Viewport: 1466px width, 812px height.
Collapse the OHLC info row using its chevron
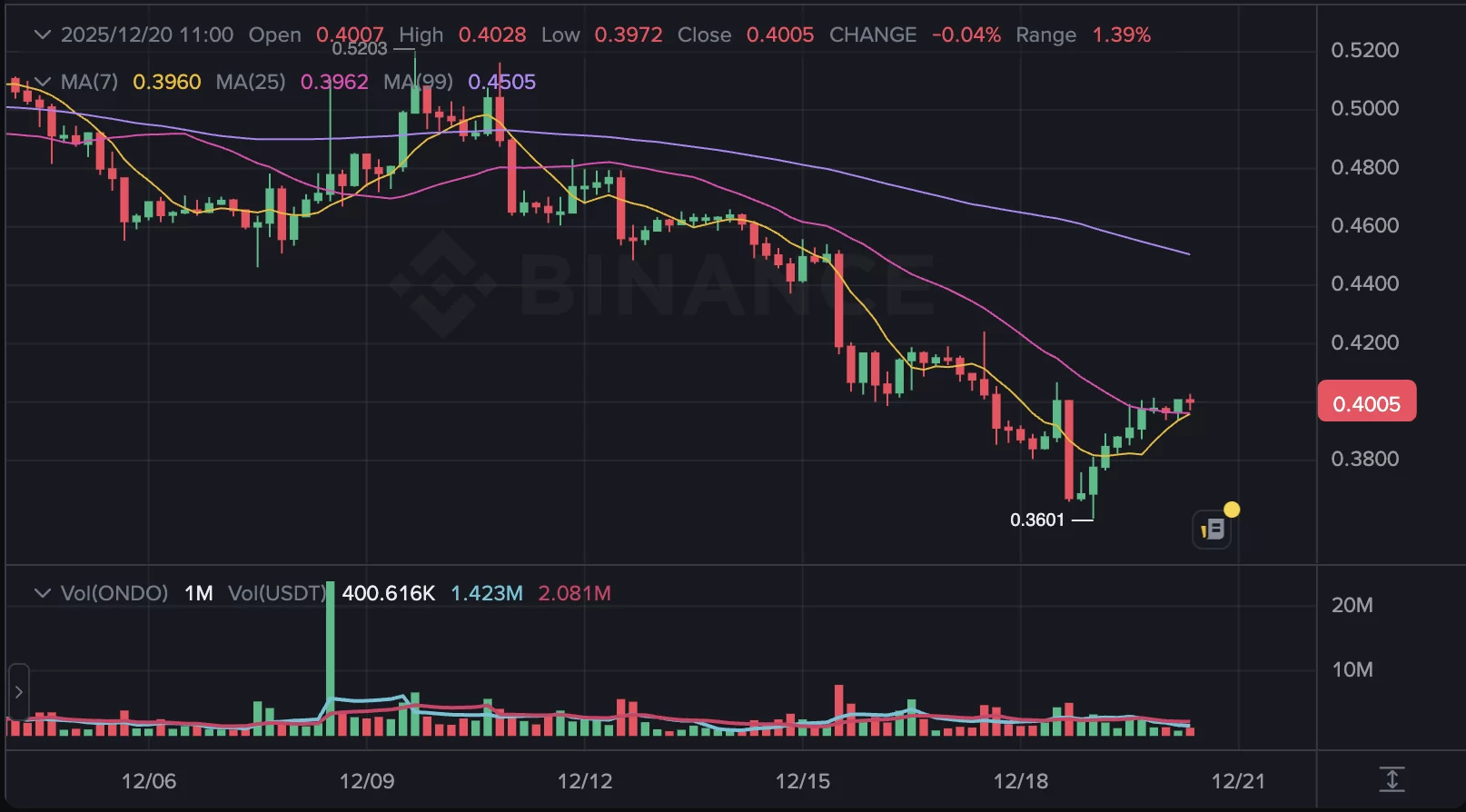pos(42,35)
